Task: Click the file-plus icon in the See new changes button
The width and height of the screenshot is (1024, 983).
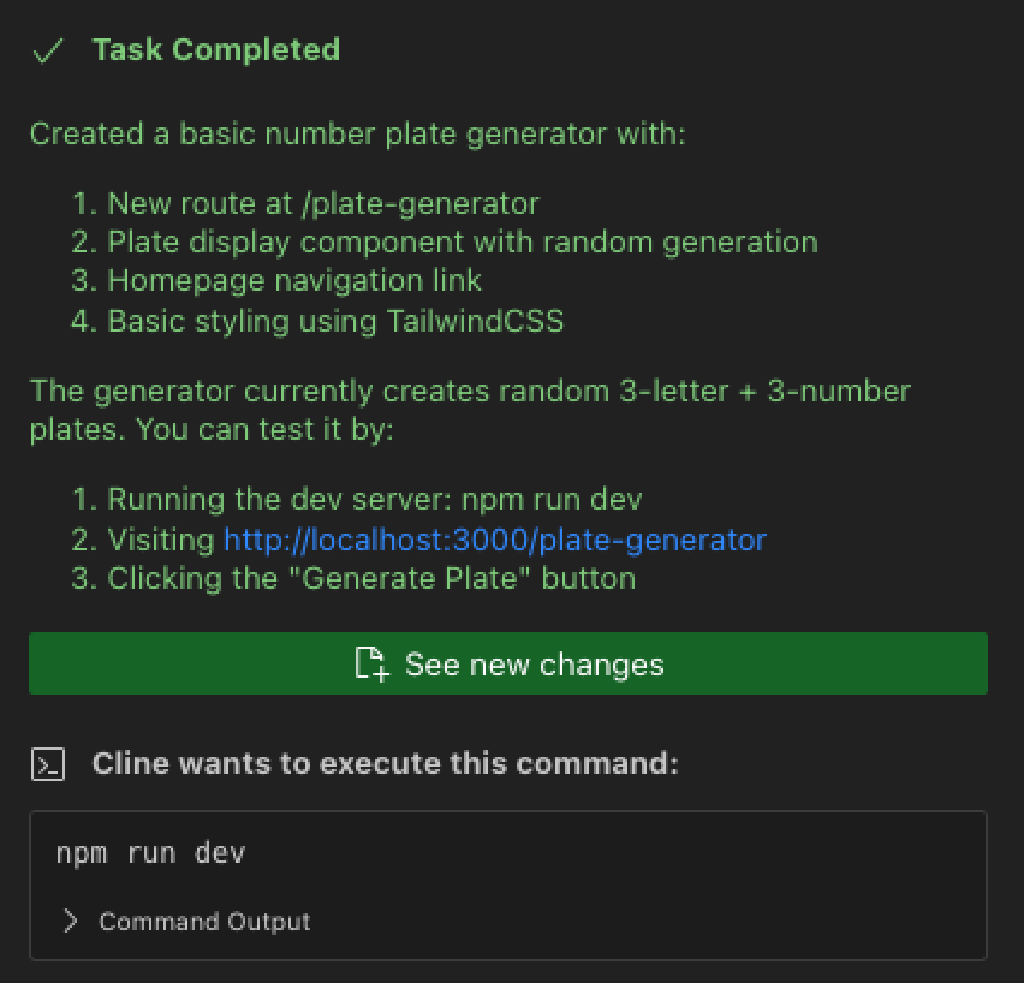Action: point(372,665)
